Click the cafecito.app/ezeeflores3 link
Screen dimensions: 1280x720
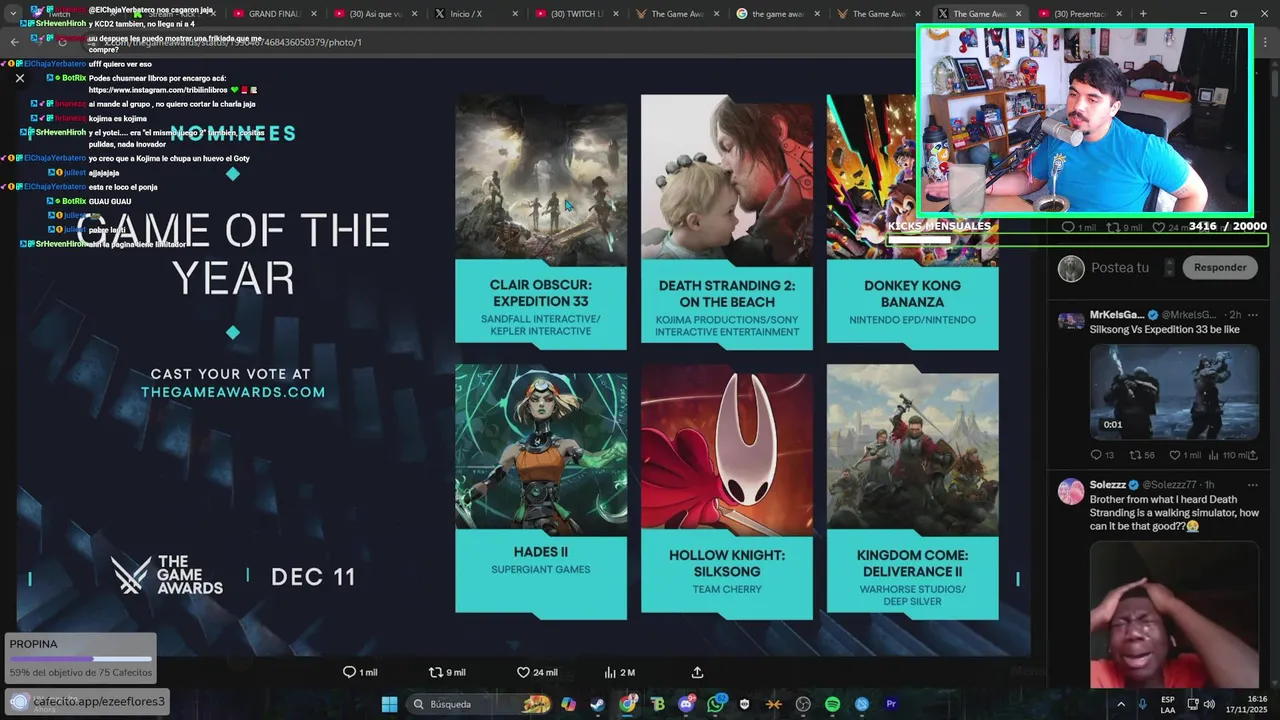pos(98,701)
